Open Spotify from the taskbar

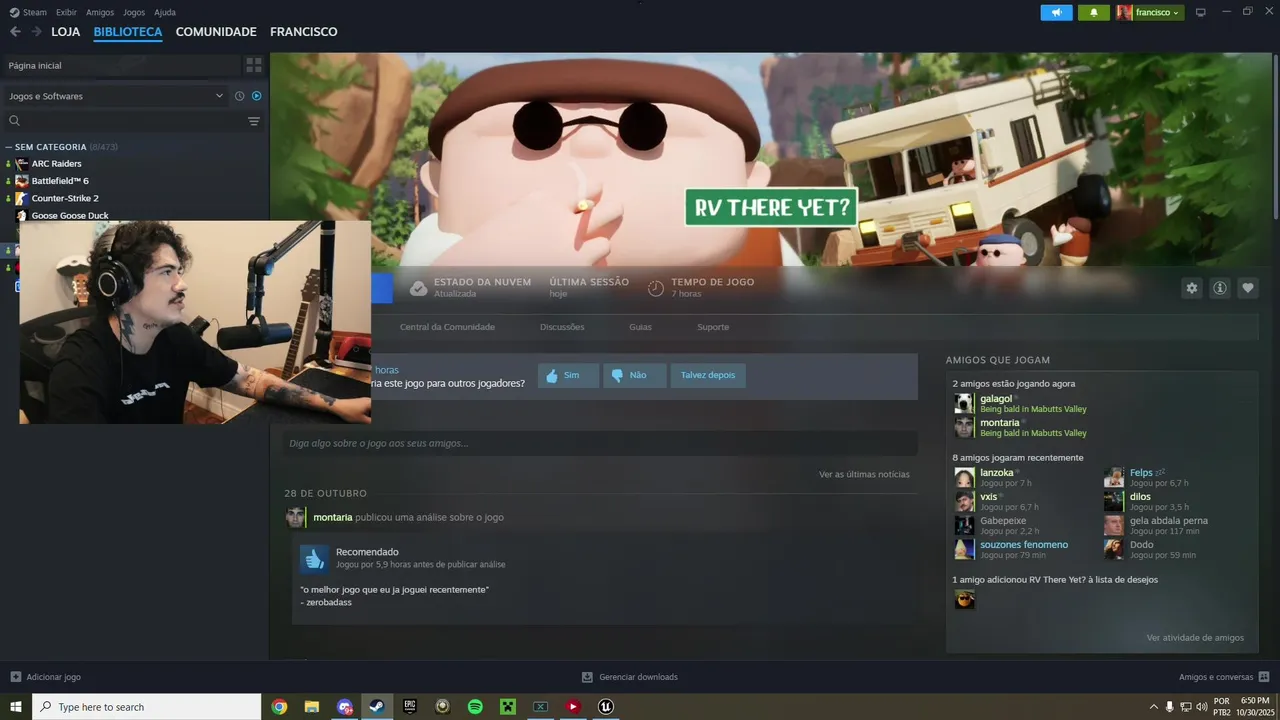pos(475,707)
